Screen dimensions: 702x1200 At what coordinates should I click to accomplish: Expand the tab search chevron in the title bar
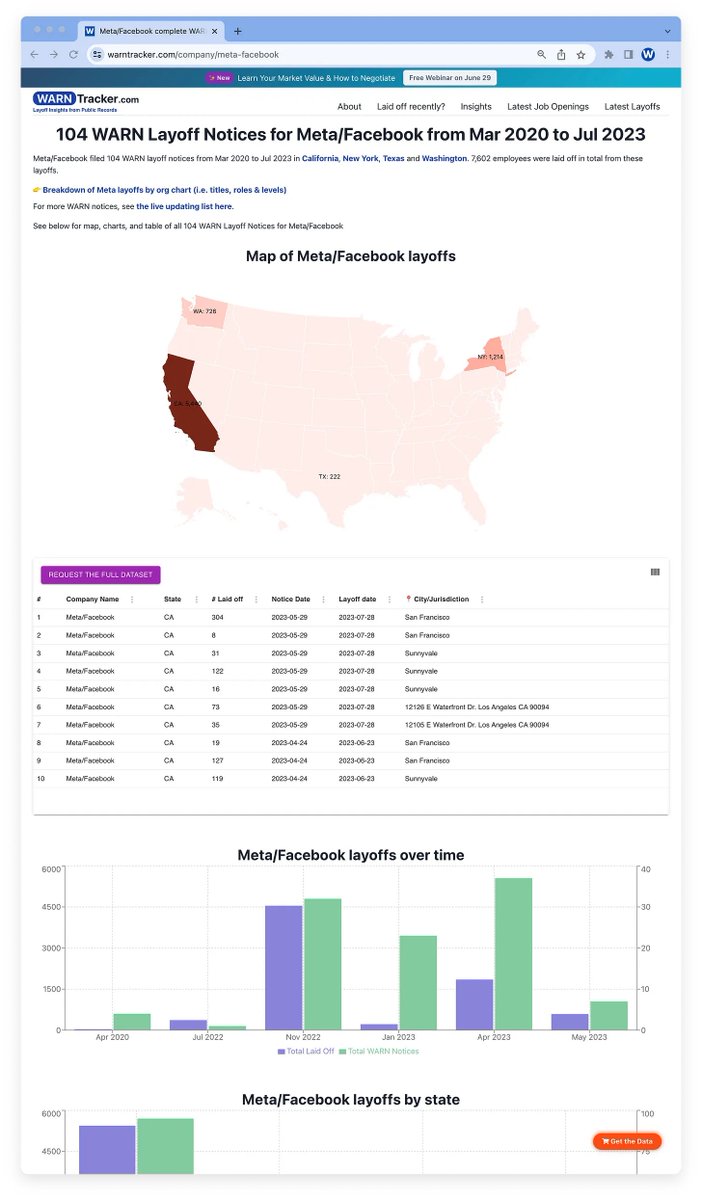pyautogui.click(x=667, y=31)
